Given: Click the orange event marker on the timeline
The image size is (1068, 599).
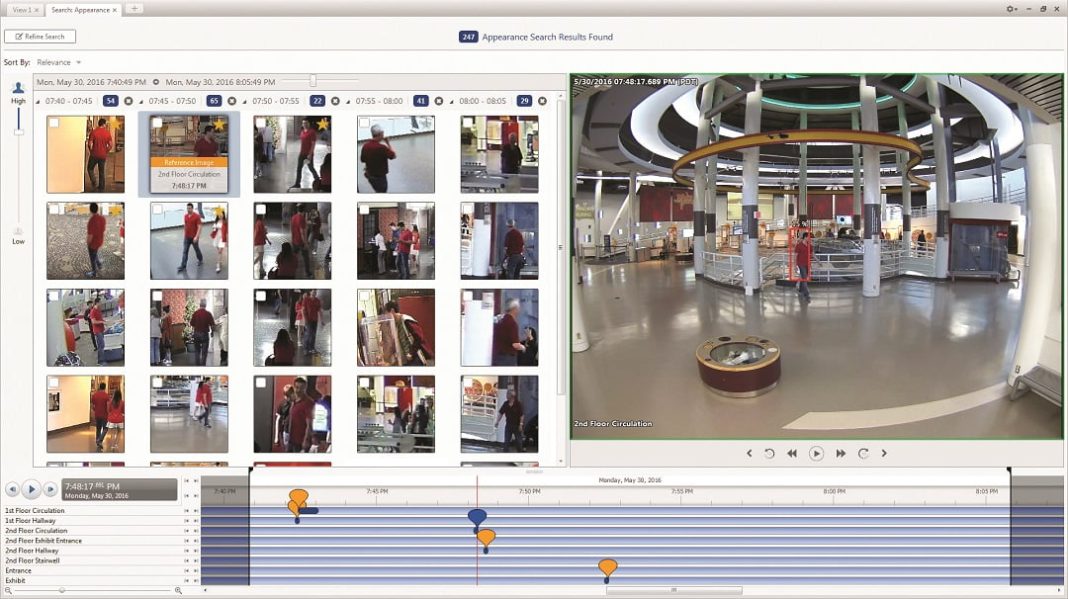Looking at the screenshot, I should point(297,496).
